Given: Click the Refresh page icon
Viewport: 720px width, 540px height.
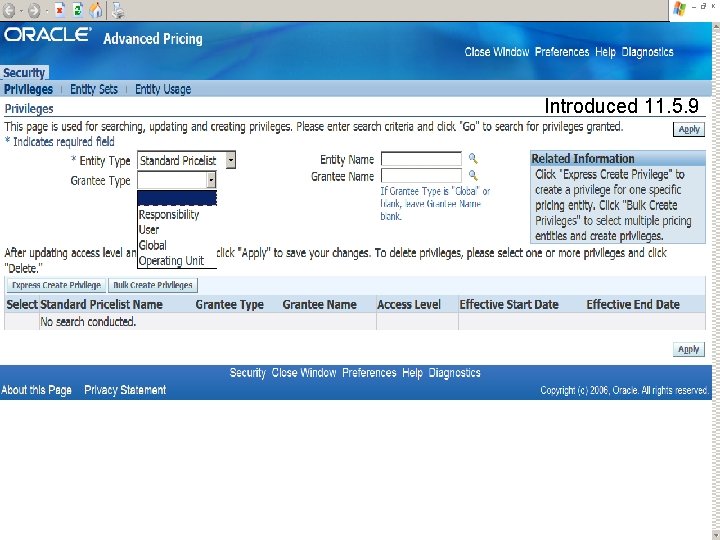Looking at the screenshot, I should [x=78, y=10].
